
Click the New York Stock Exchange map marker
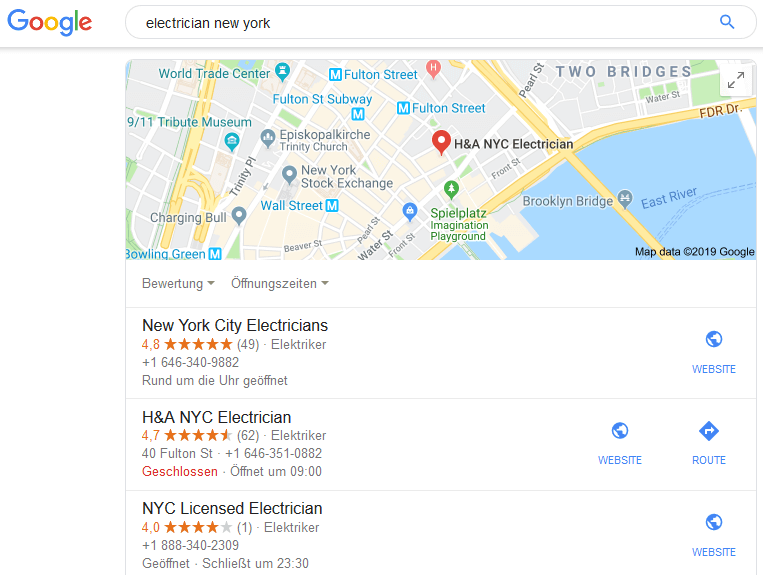[x=289, y=175]
